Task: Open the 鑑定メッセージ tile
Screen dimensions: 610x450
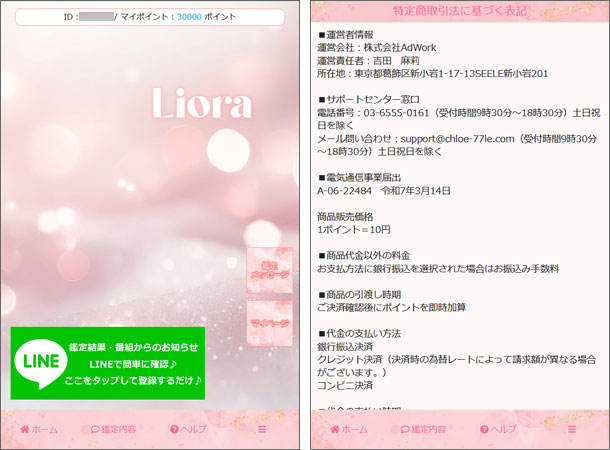Action: click(270, 270)
